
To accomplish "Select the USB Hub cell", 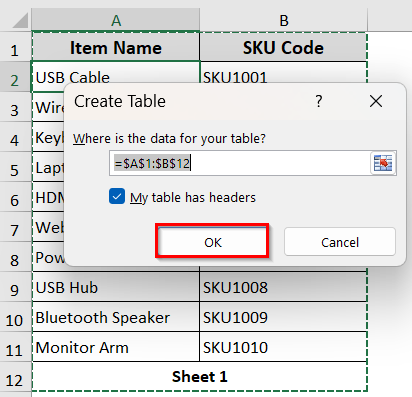I will coord(116,287).
